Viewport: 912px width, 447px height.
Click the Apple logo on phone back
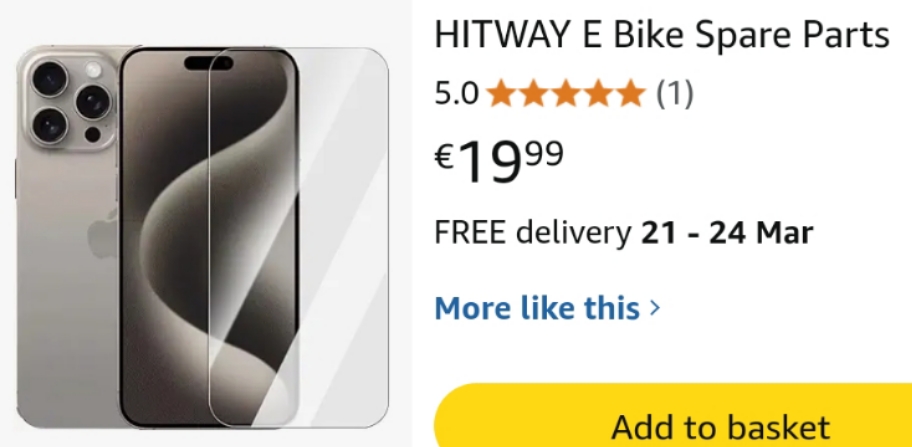click(x=102, y=235)
